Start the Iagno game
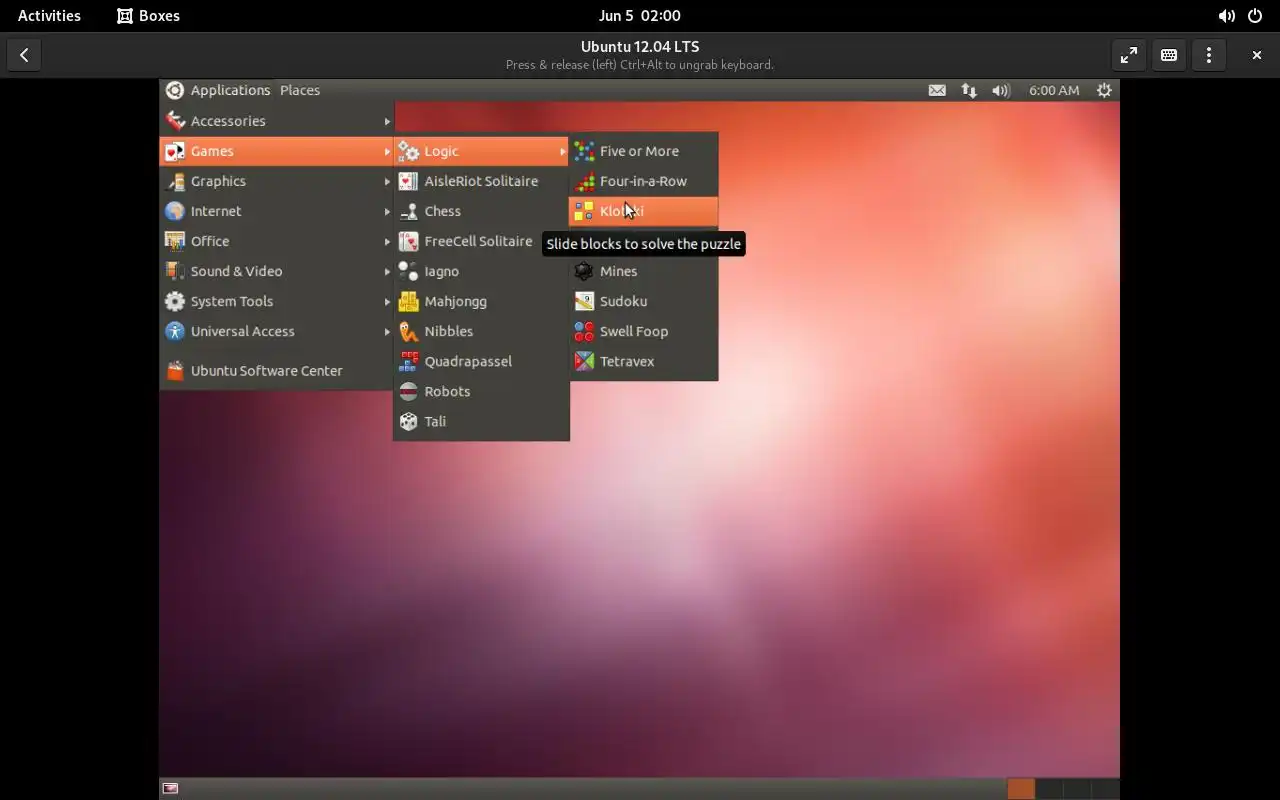This screenshot has height=800, width=1280. click(x=481, y=271)
